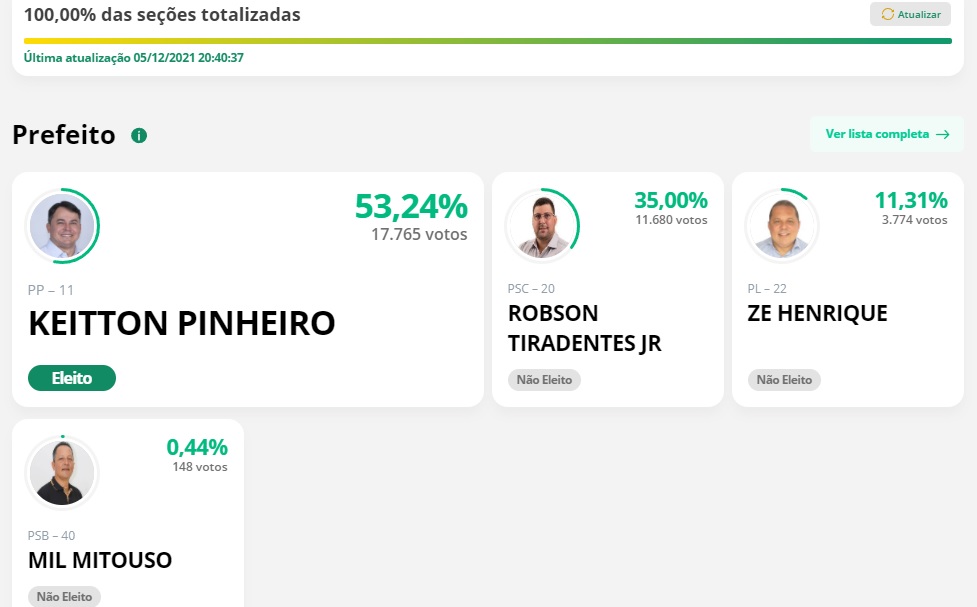Viewport: 977px width, 607px height.
Task: Click Robson Tiradentes Jr's candidate photo
Action: pos(543,225)
